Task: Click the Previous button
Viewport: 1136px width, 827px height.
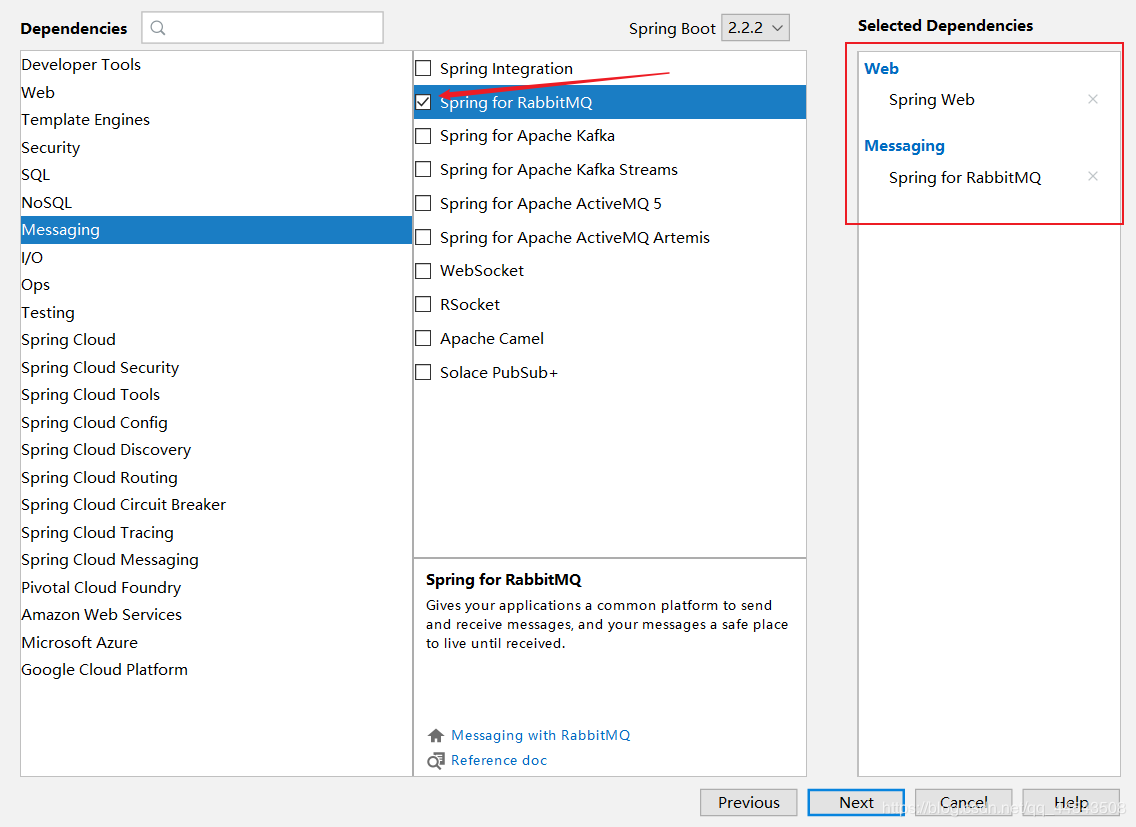Action: (748, 802)
